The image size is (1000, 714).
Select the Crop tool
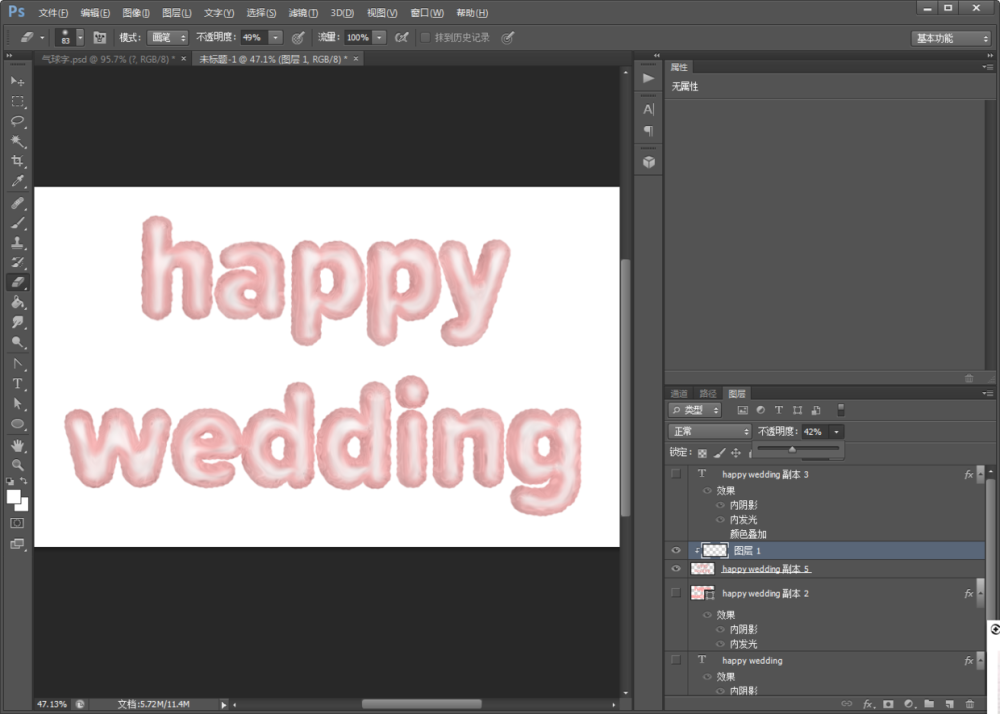coord(17,161)
